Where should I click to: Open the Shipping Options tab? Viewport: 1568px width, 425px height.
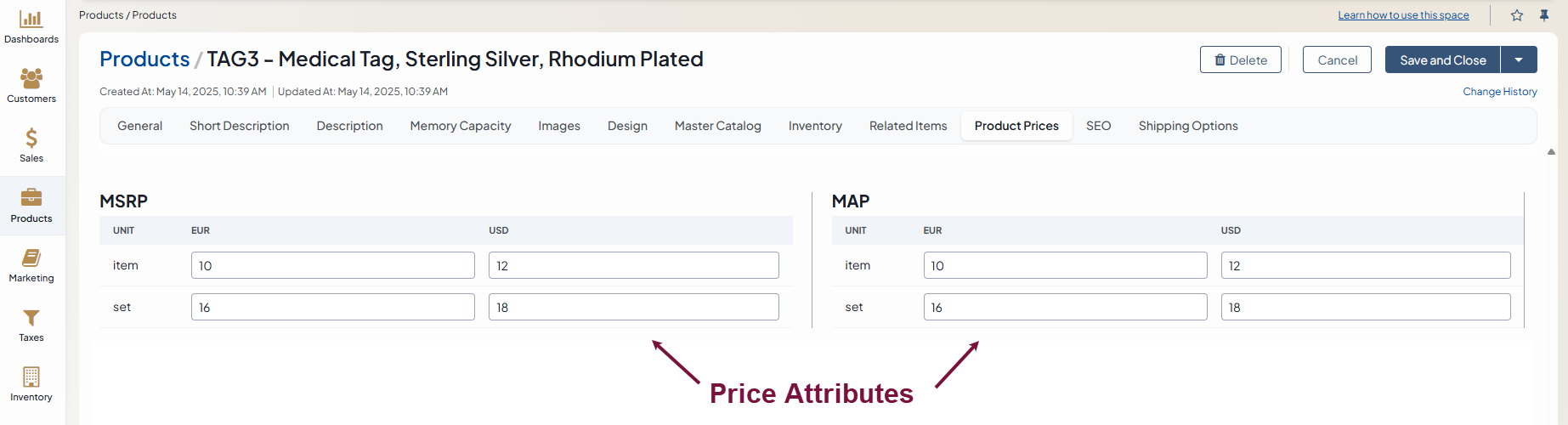click(x=1187, y=126)
